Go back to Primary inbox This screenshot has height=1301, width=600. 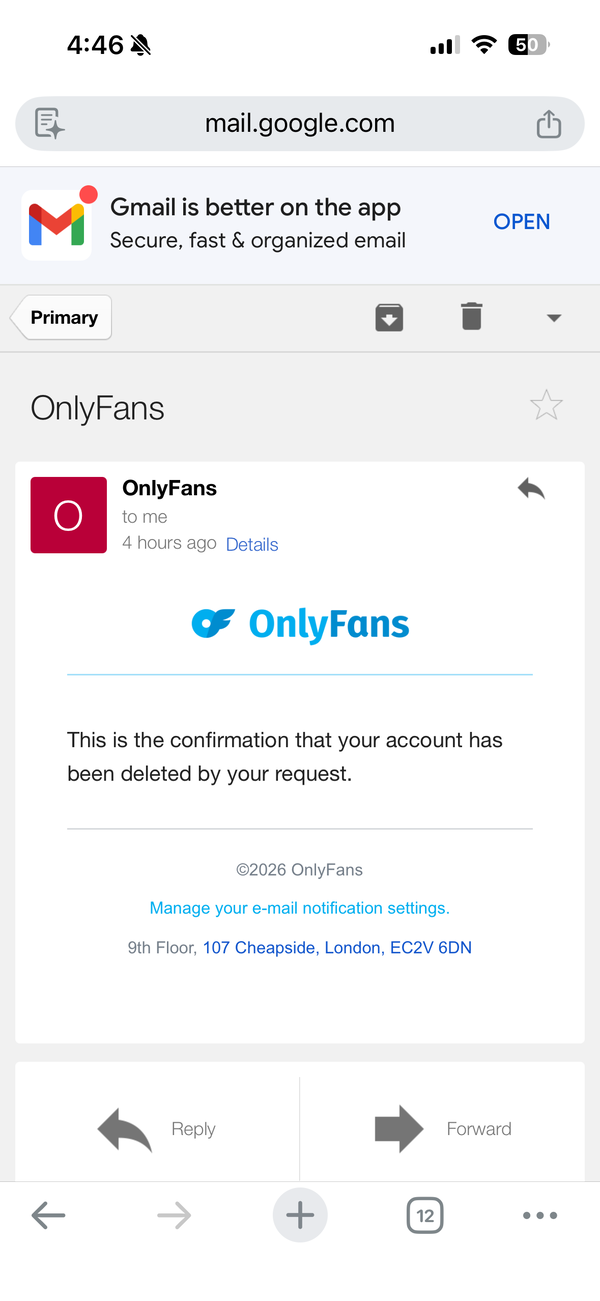click(62, 318)
